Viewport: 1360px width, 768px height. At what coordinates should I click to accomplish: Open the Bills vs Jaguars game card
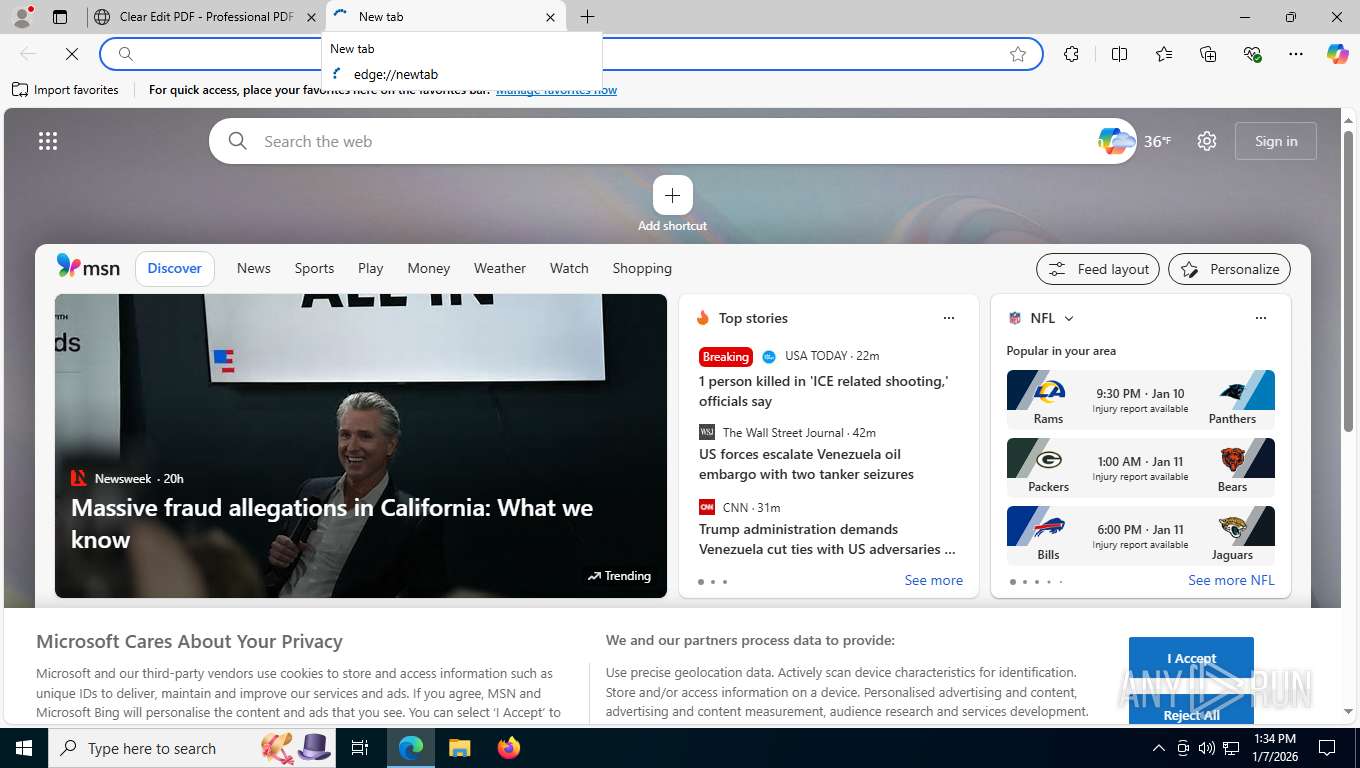[1141, 536]
